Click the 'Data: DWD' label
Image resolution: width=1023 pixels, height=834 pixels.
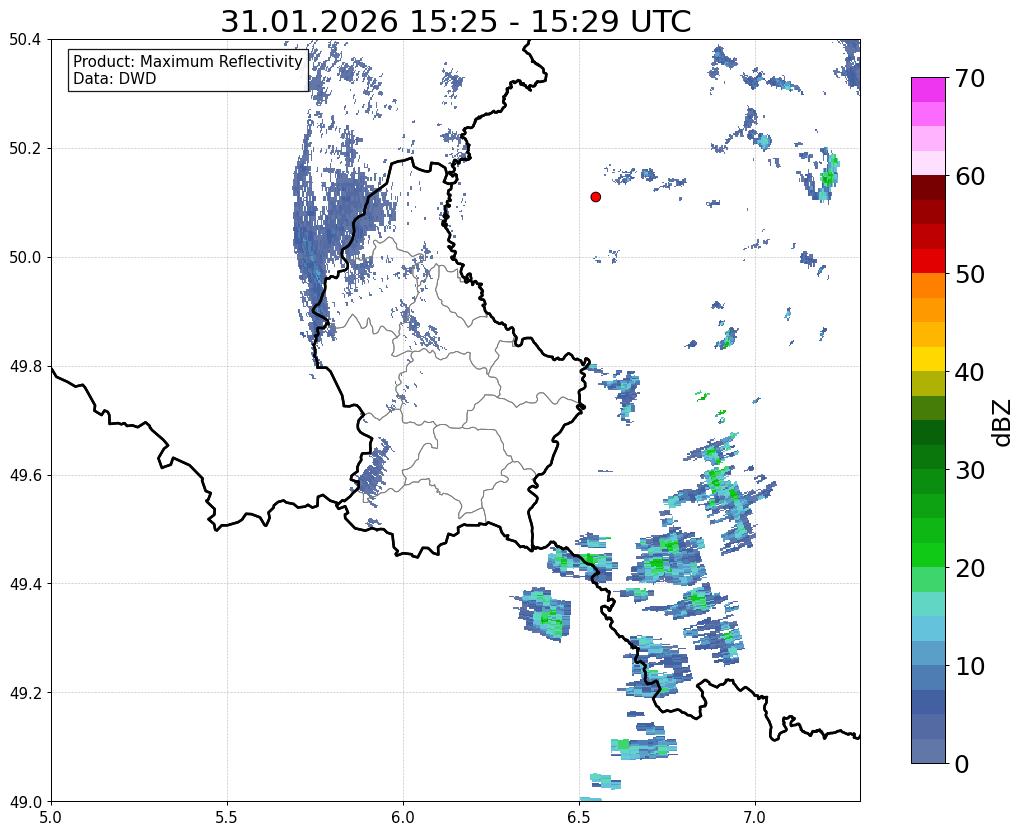pos(115,79)
